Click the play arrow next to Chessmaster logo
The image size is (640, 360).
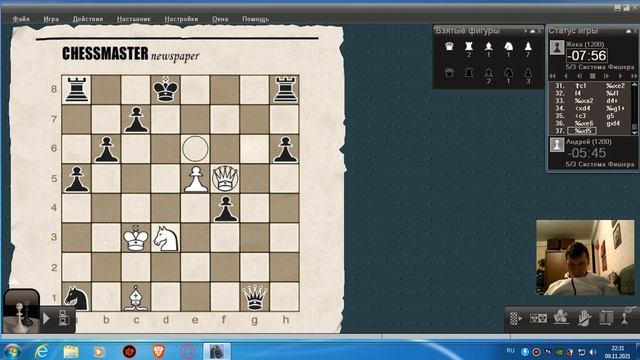pos(46,318)
